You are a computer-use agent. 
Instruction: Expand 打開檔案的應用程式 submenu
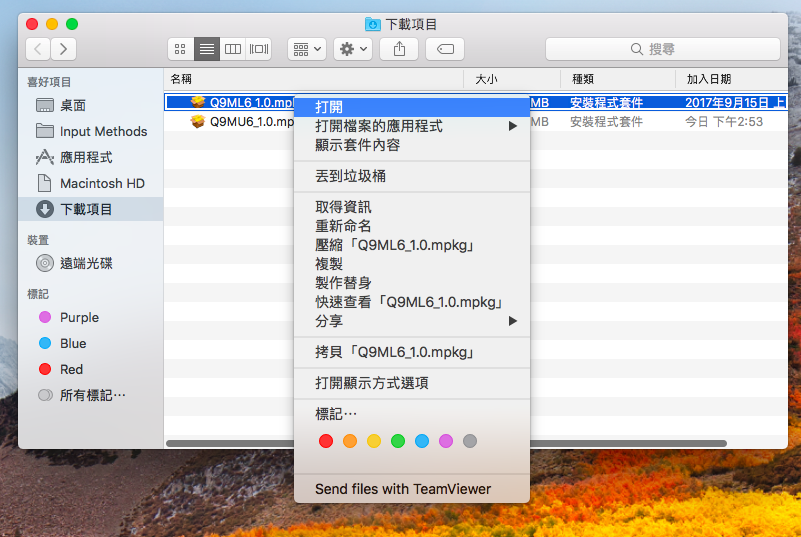pyautogui.click(x=412, y=126)
